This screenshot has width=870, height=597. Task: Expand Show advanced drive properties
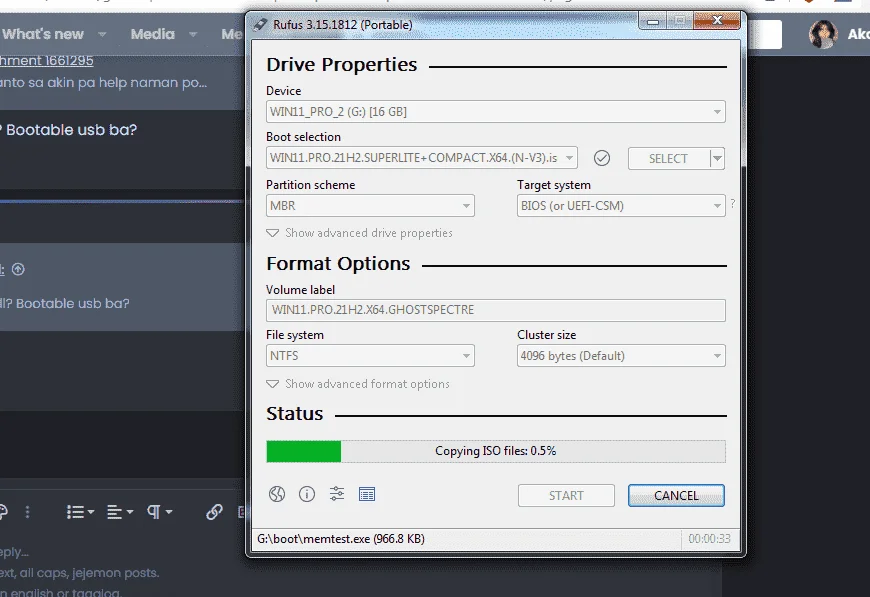click(x=360, y=233)
